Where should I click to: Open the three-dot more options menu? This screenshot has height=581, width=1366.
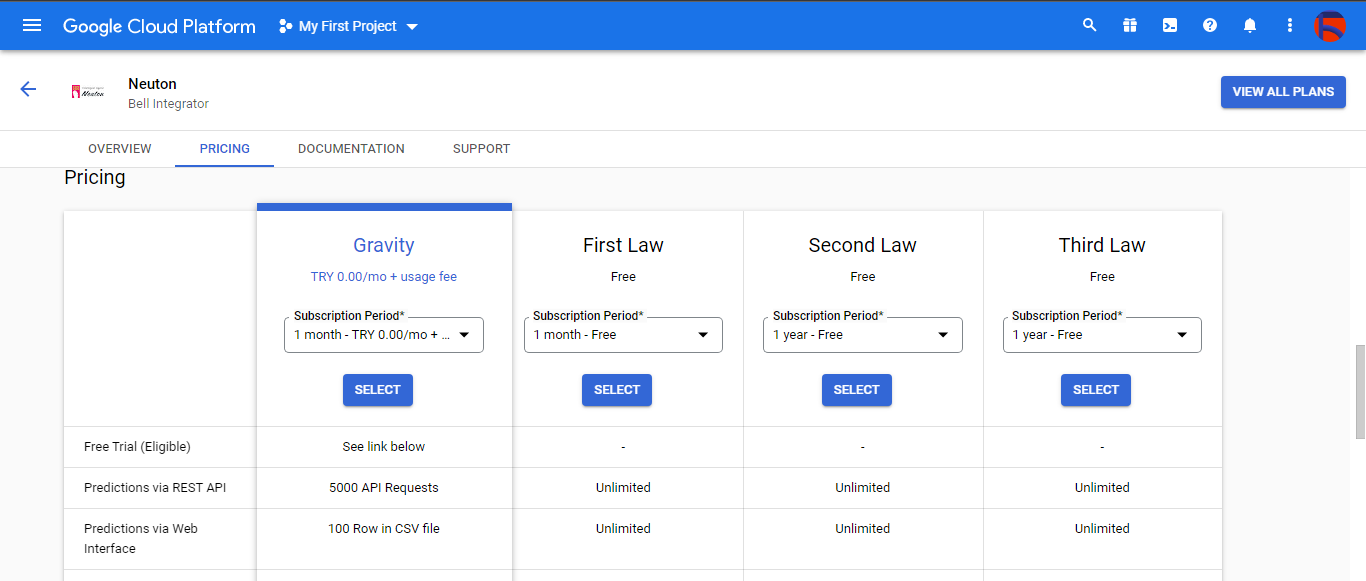1290,26
